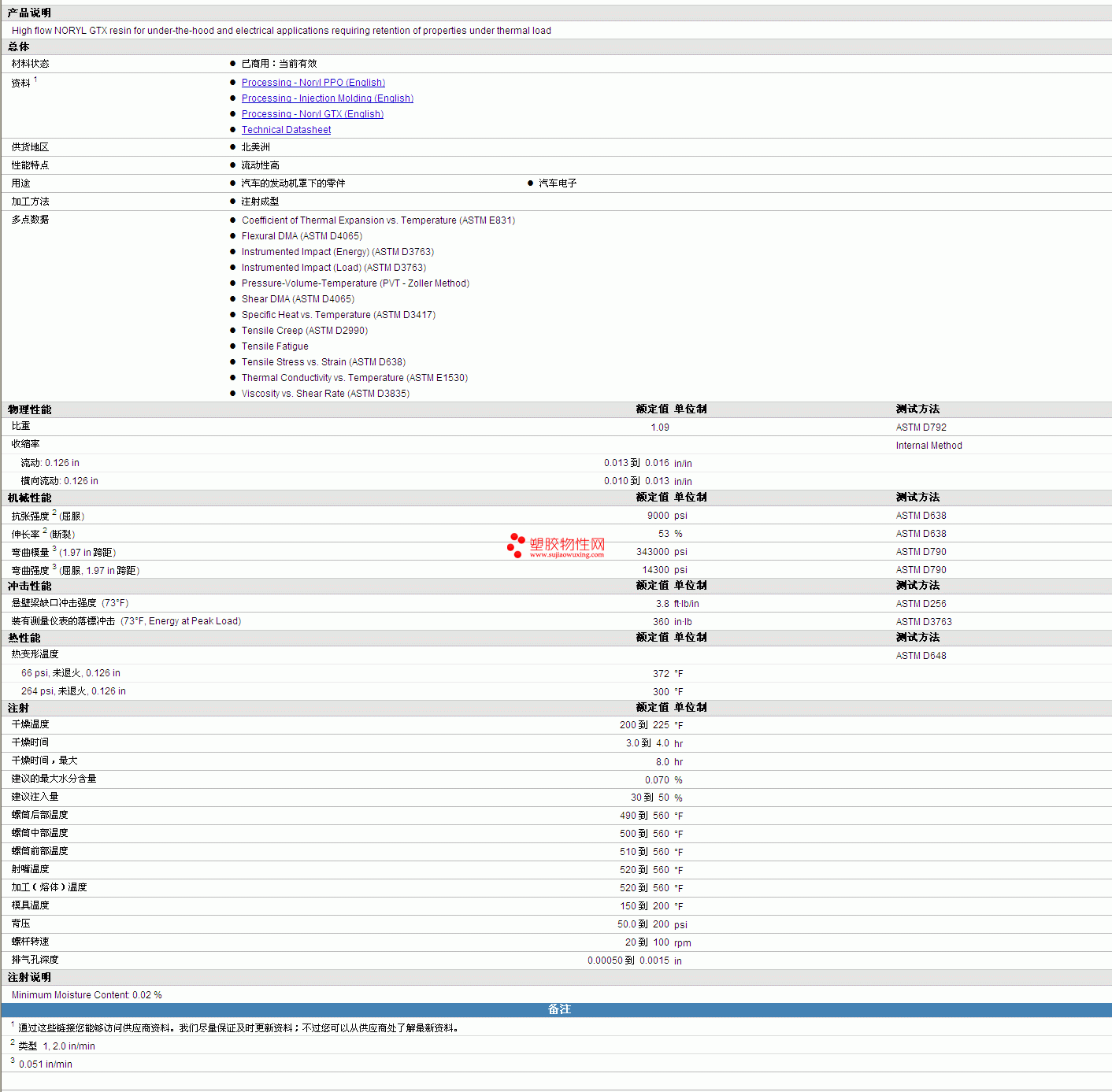
Task: Open Processing - Injection Molding (English) link
Action: pyautogui.click(x=327, y=98)
